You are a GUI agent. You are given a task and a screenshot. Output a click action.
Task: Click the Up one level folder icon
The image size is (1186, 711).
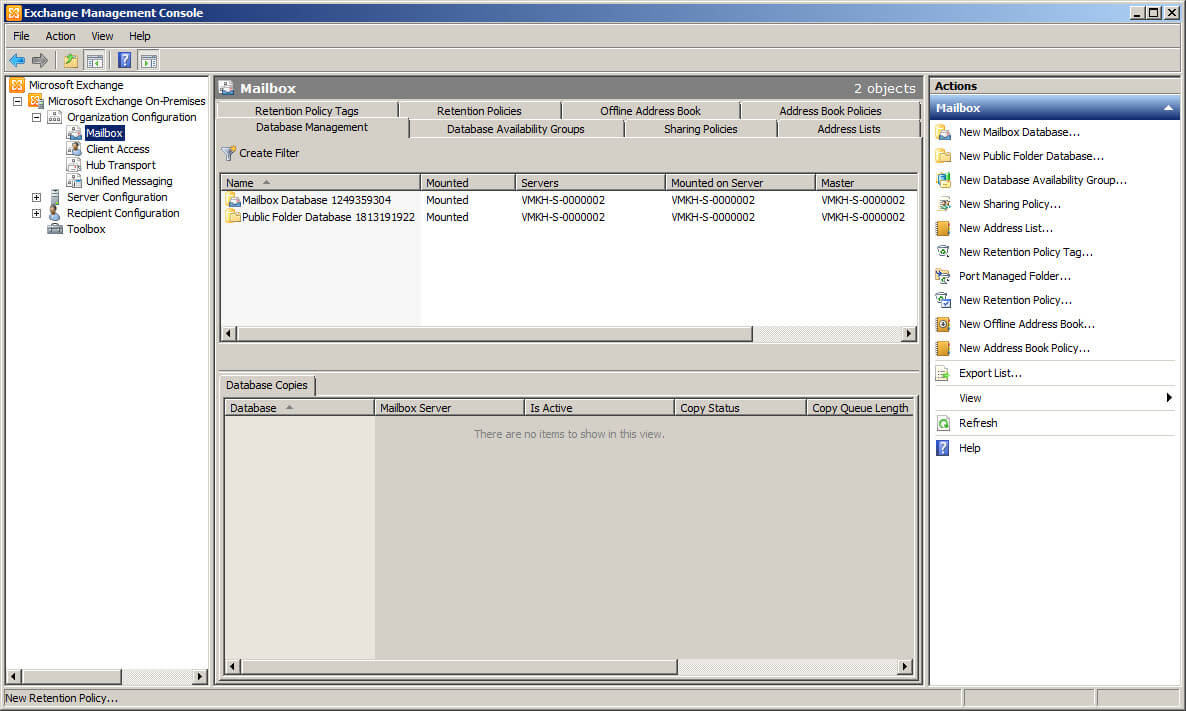point(70,61)
